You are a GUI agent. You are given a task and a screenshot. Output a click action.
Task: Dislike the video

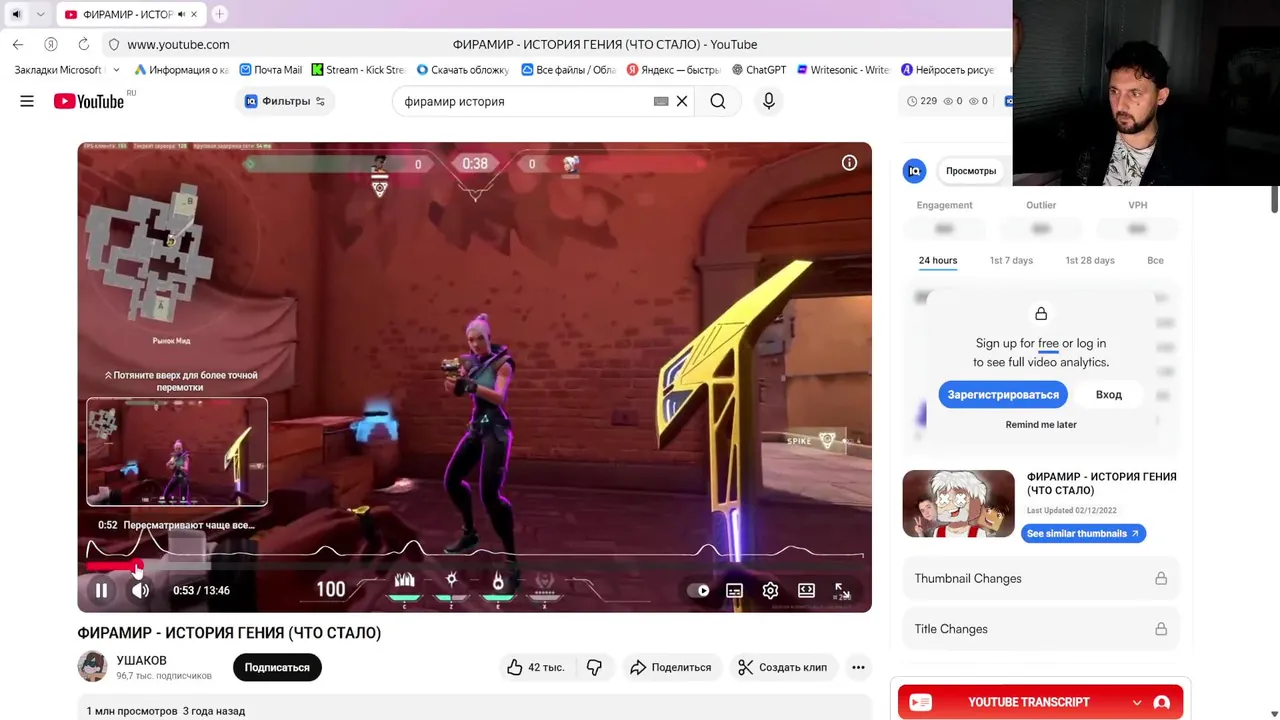(x=594, y=667)
